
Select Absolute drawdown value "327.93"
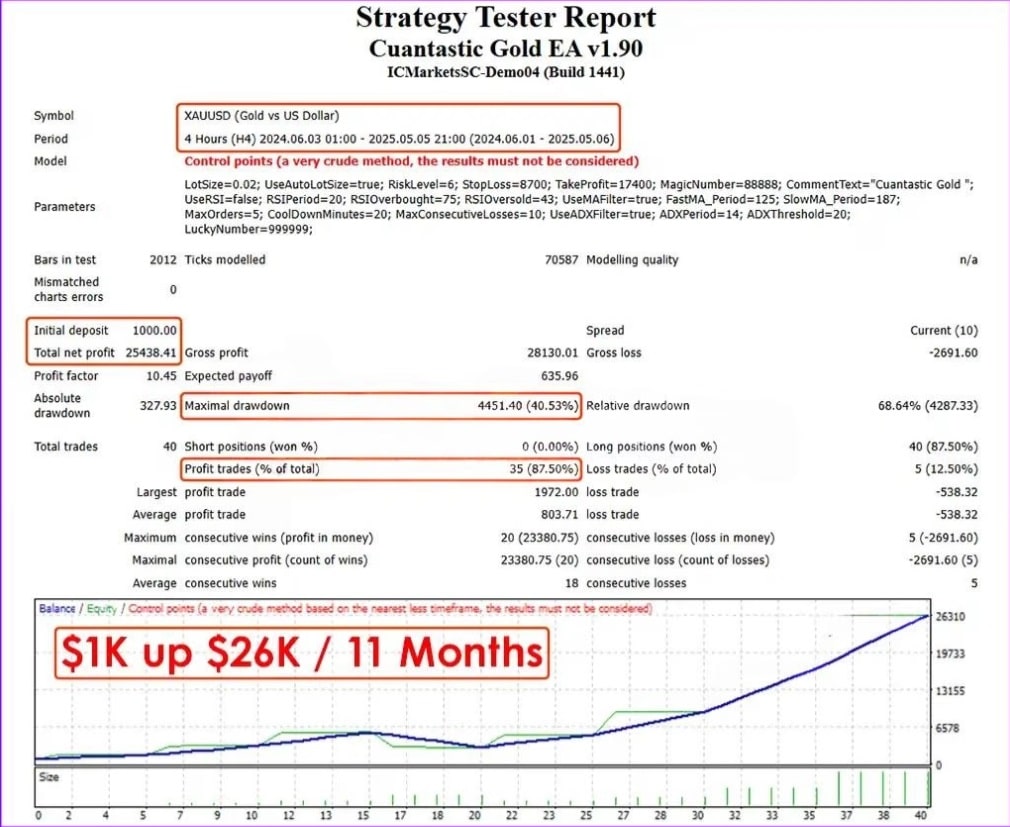158,406
